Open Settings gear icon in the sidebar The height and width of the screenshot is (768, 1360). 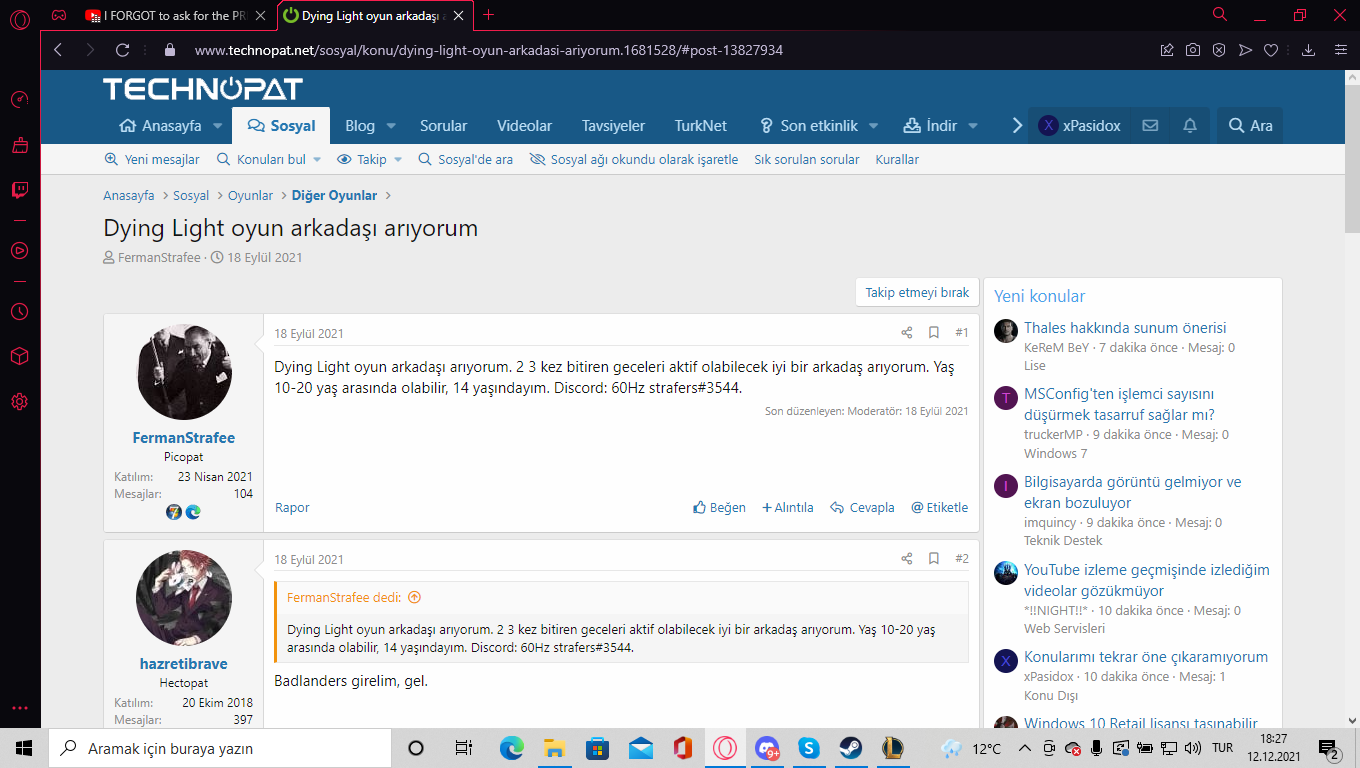click(x=20, y=402)
